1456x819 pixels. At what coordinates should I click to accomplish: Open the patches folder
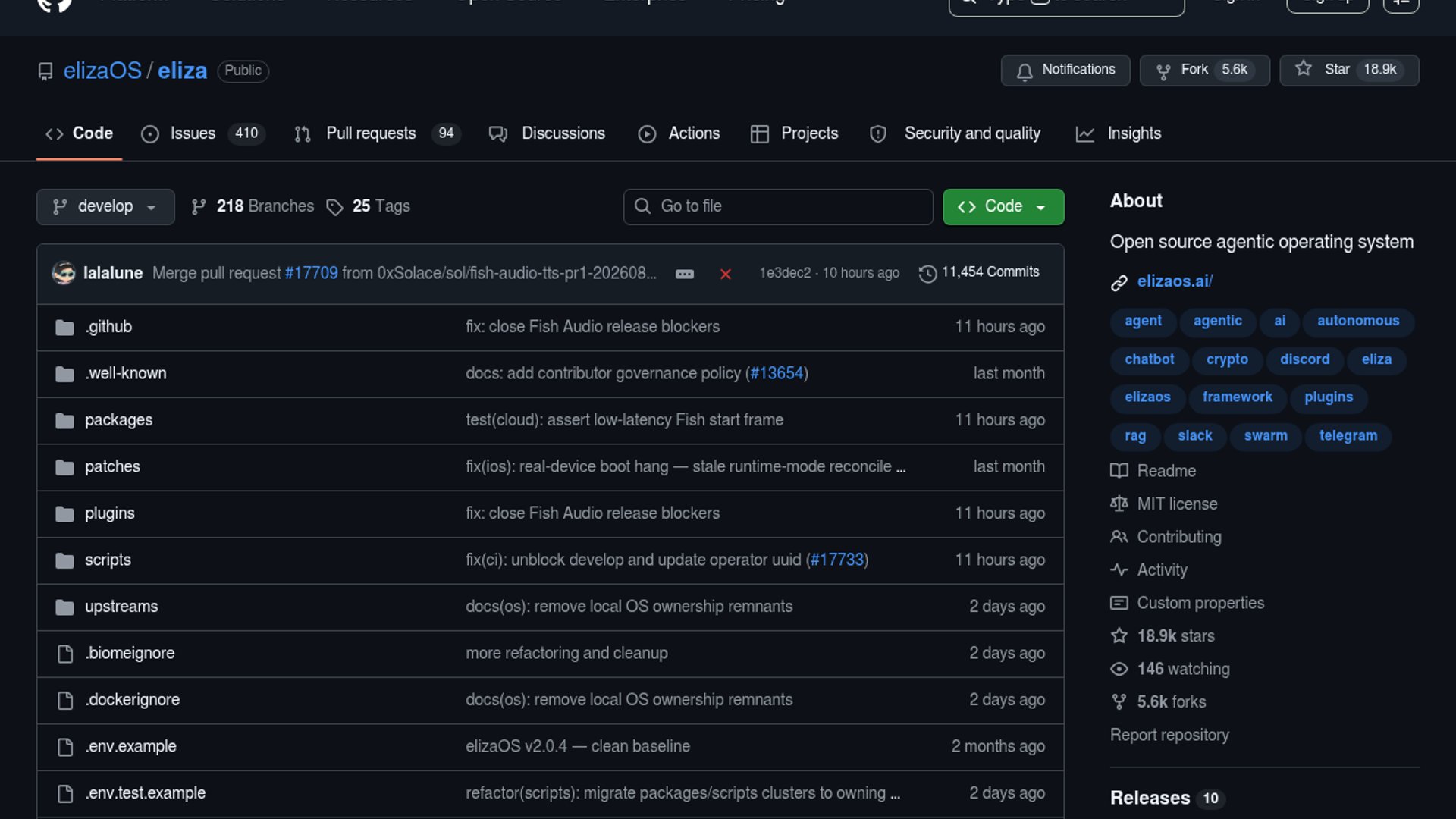pos(112,467)
